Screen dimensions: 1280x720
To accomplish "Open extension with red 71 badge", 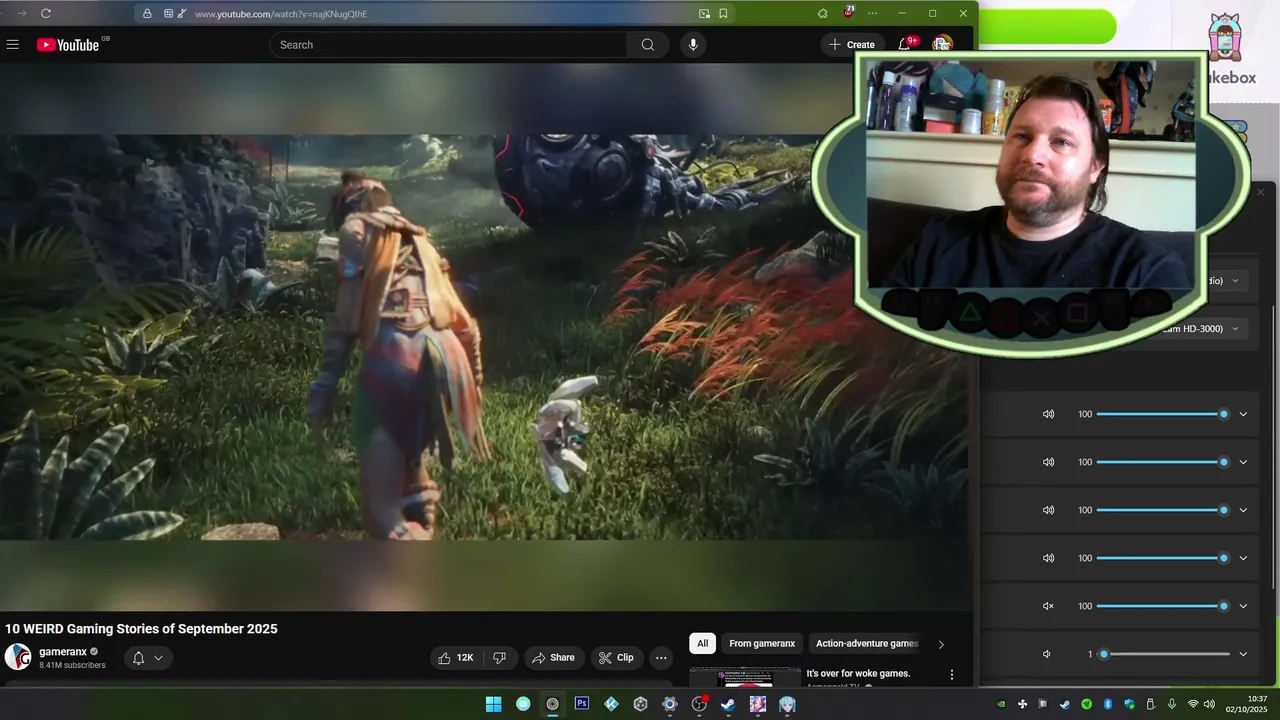I will tap(848, 13).
